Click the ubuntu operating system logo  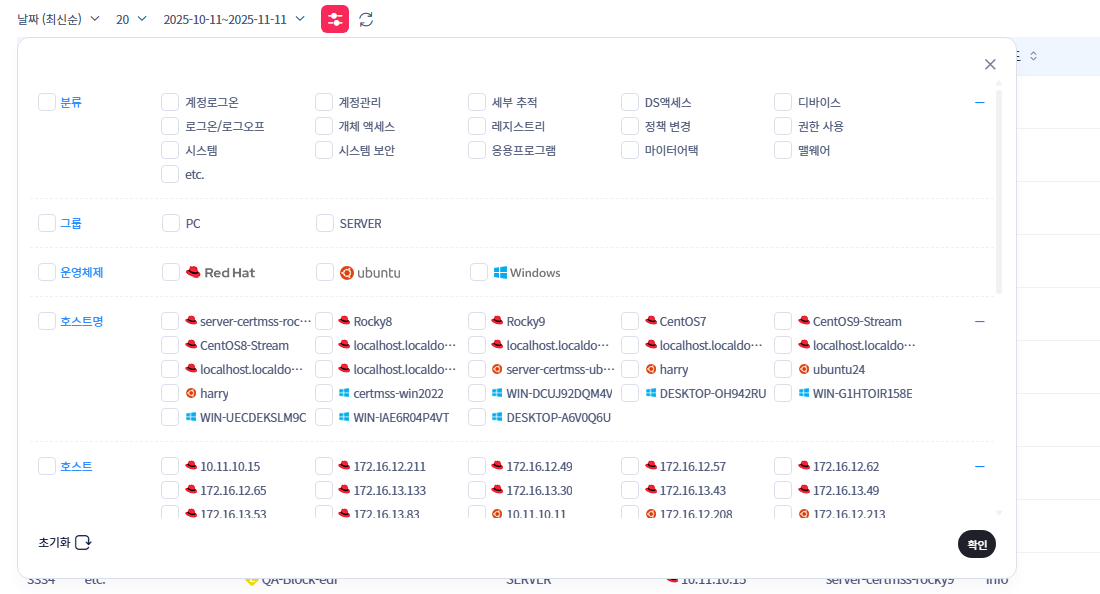click(x=370, y=272)
